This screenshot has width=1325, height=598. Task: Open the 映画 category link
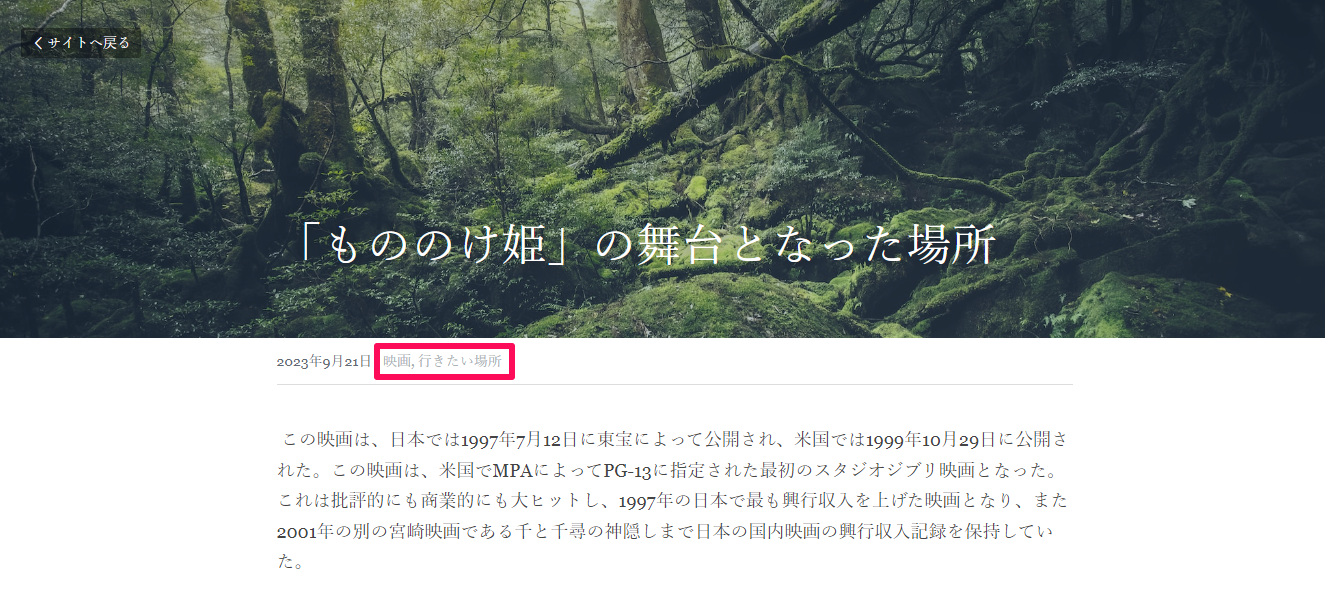396,361
